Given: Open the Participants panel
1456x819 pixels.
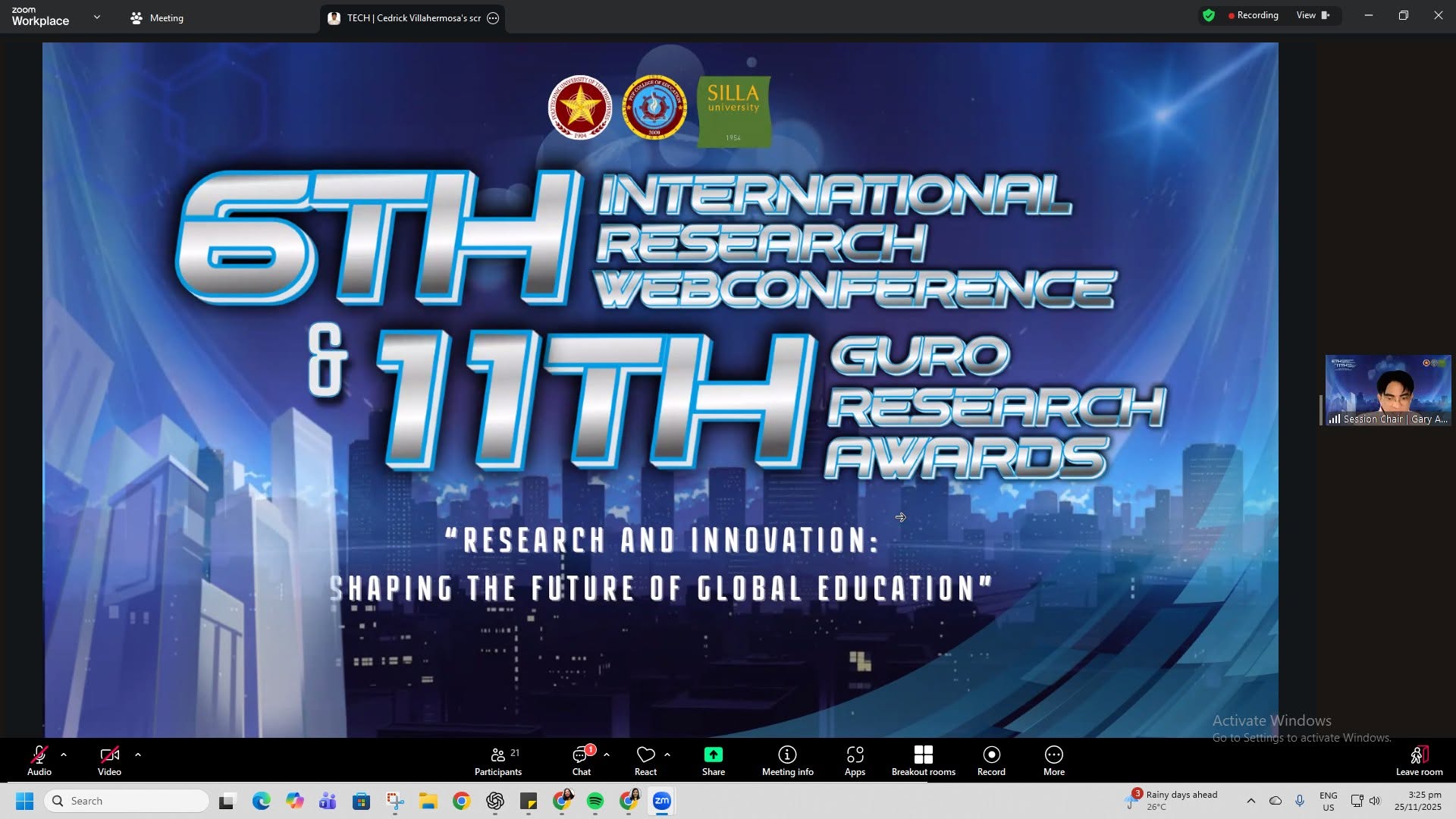Looking at the screenshot, I should pyautogui.click(x=498, y=761).
